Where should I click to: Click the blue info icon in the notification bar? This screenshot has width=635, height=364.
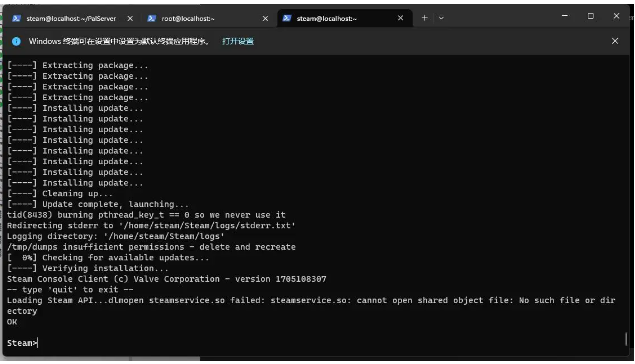click(x=16, y=41)
